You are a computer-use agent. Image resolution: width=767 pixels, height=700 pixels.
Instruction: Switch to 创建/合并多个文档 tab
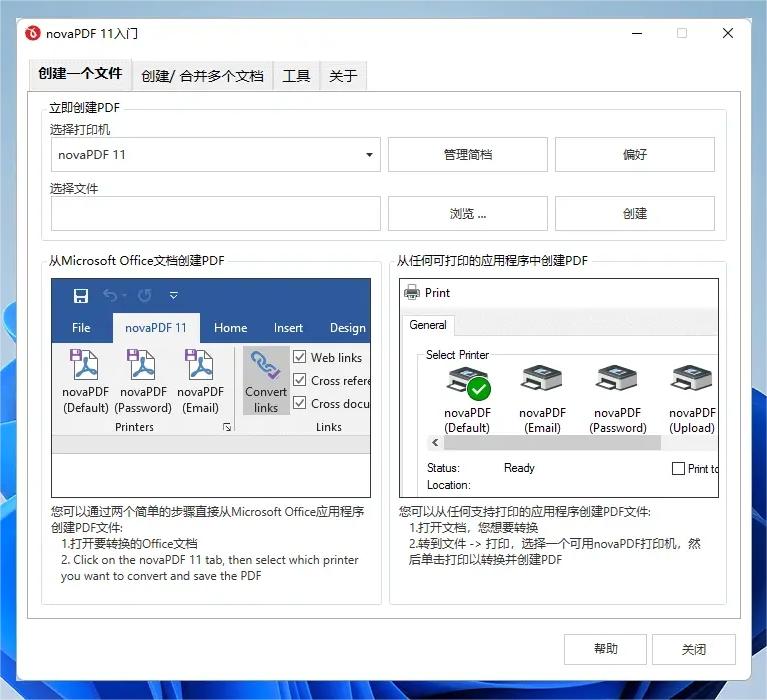202,76
